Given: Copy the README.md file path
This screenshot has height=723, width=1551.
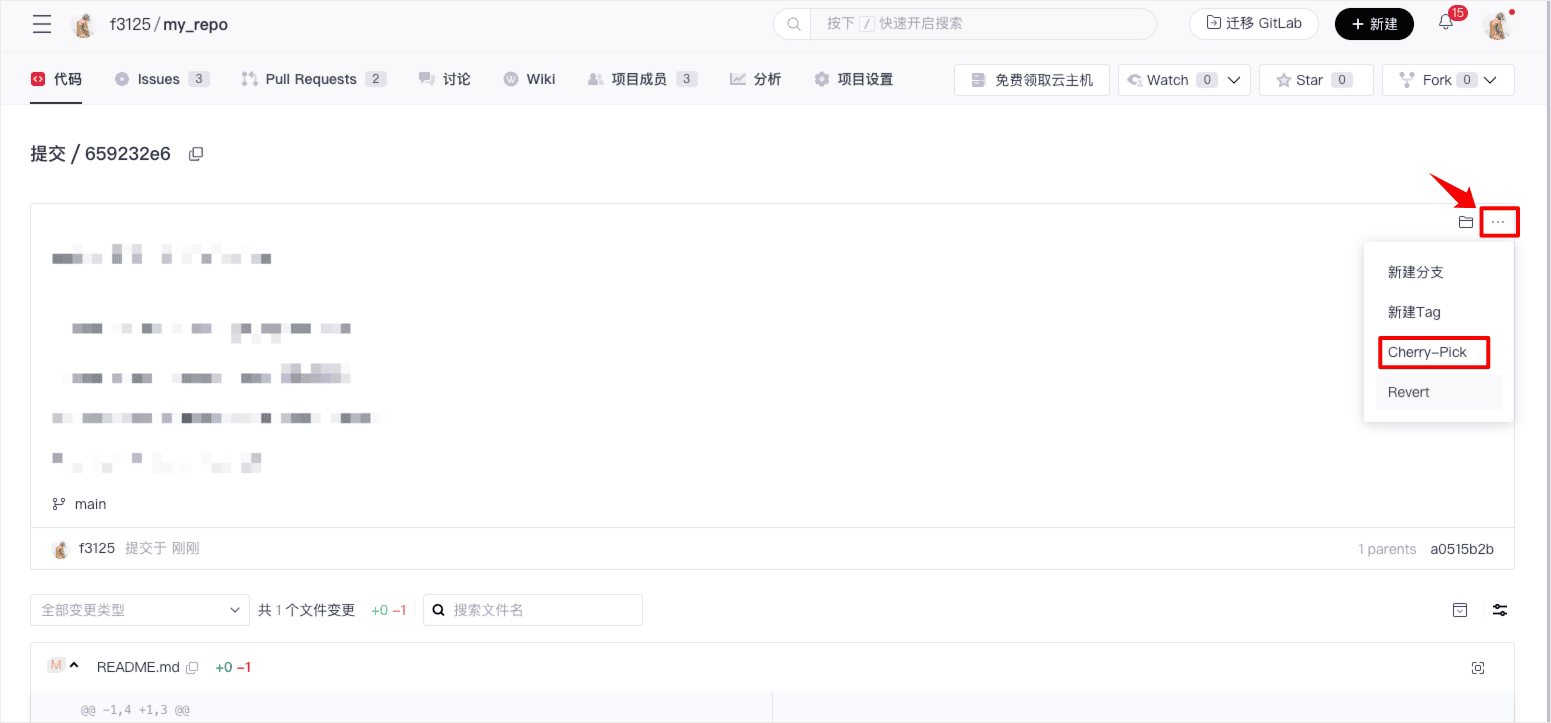Looking at the screenshot, I should coord(193,667).
